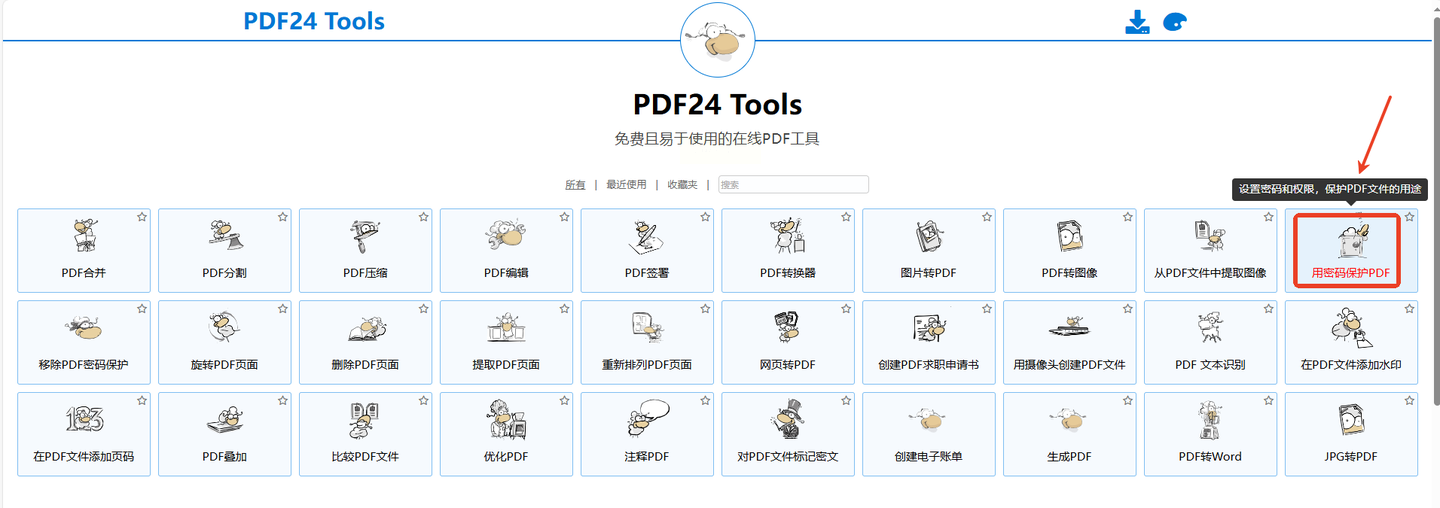Favorite PDF压缩 with its star
Image resolution: width=1440 pixels, height=508 pixels.
(424, 217)
